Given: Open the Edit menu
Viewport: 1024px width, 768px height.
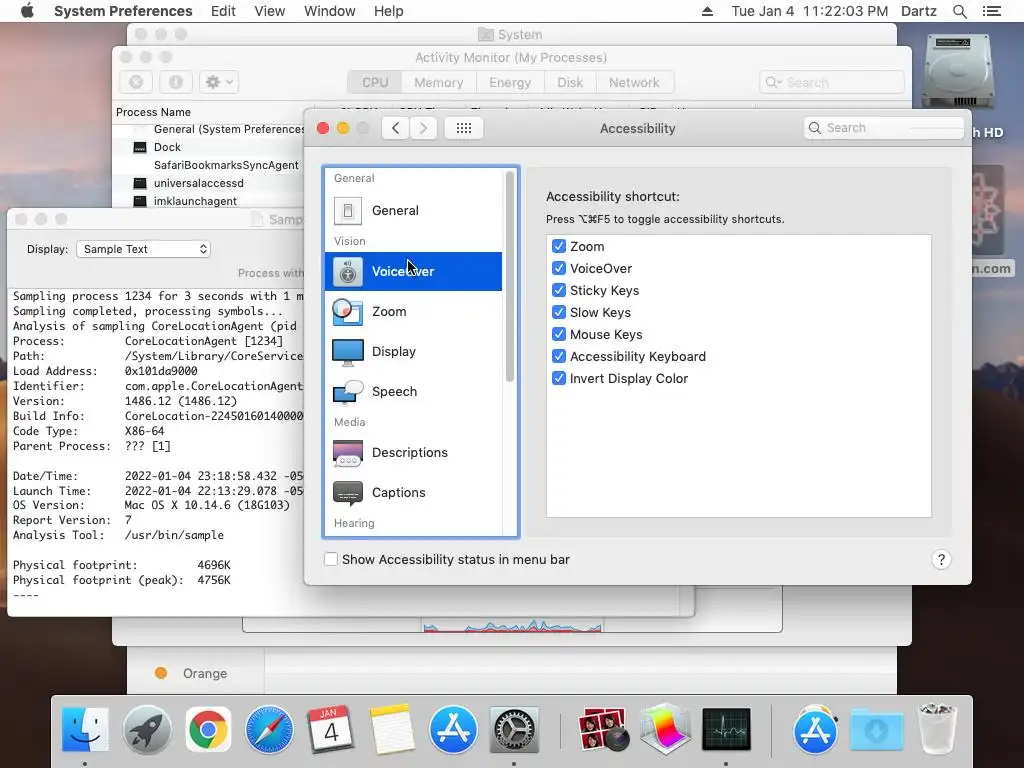Looking at the screenshot, I should 223,11.
